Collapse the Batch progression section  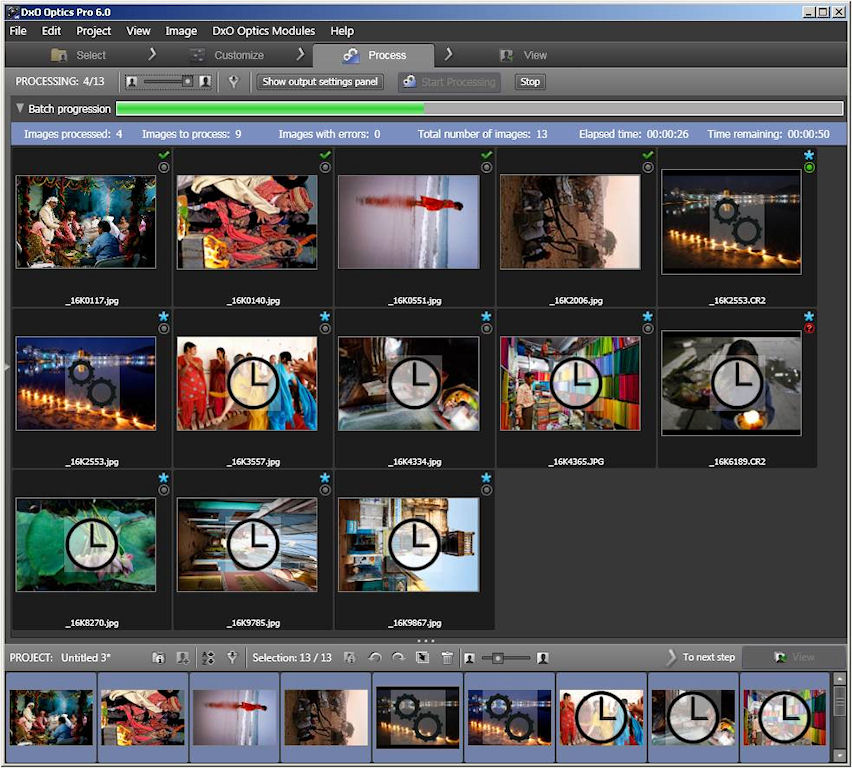pos(19,109)
